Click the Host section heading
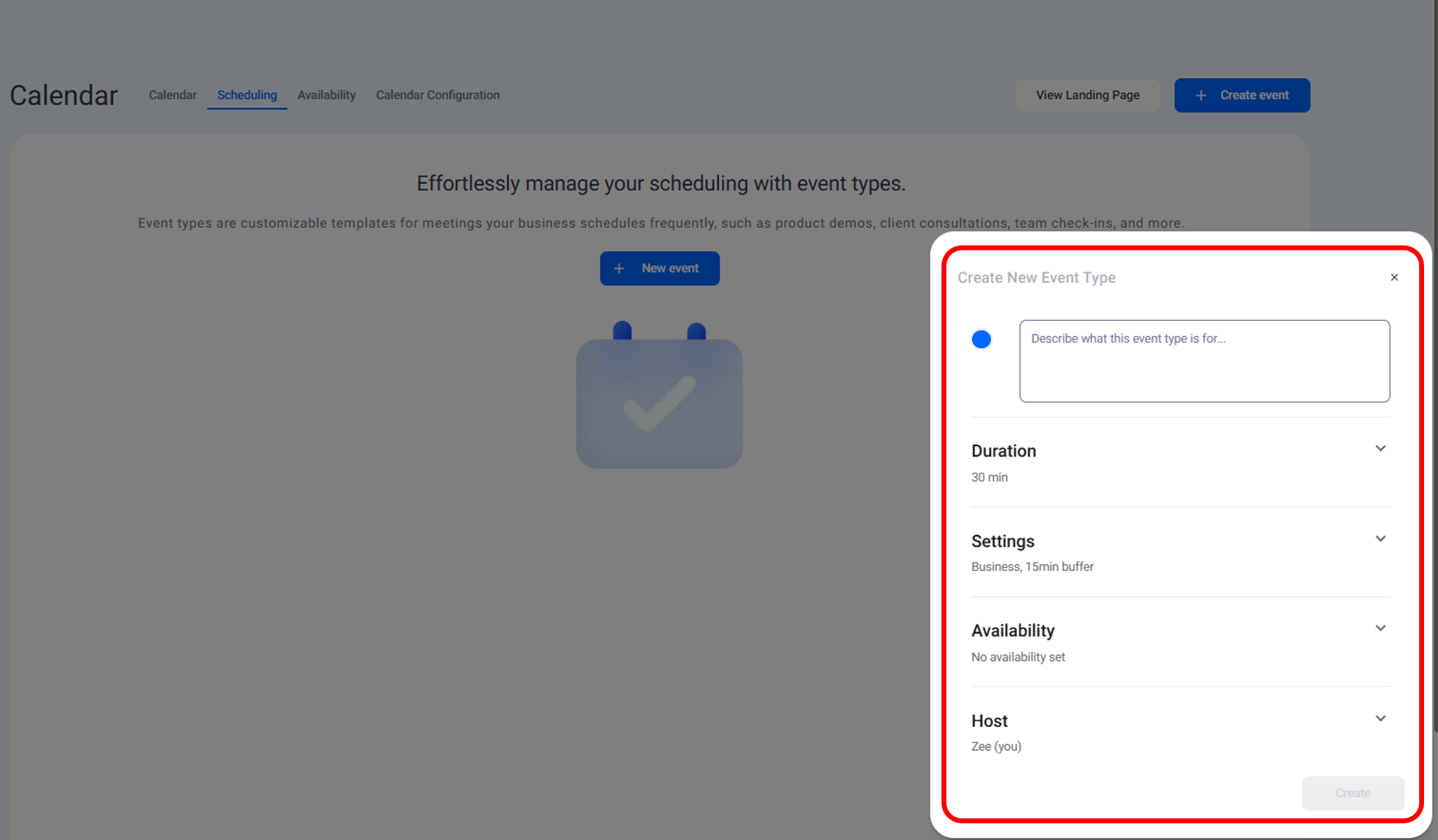Viewport: 1438px width, 840px height. (989, 721)
